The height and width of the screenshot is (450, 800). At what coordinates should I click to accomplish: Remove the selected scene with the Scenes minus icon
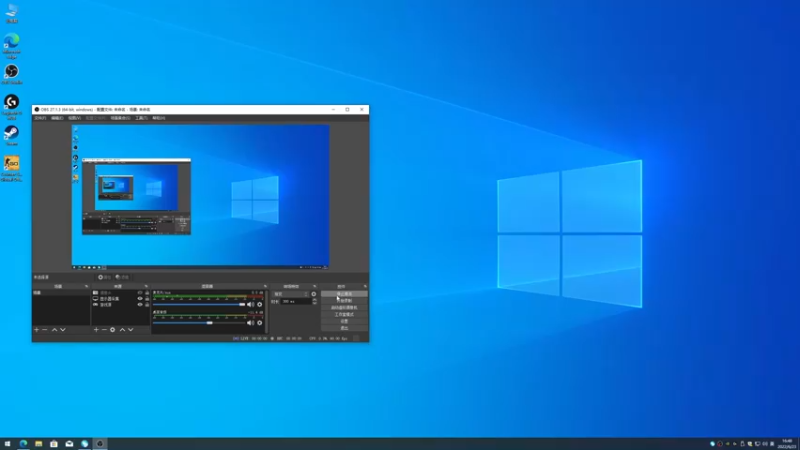(x=45, y=330)
